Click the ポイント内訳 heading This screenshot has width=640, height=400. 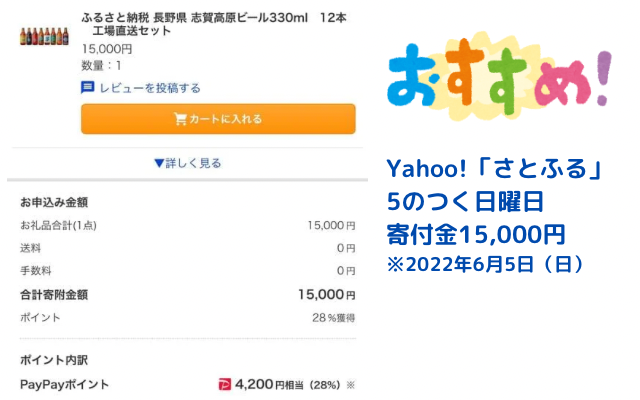pos(54,360)
